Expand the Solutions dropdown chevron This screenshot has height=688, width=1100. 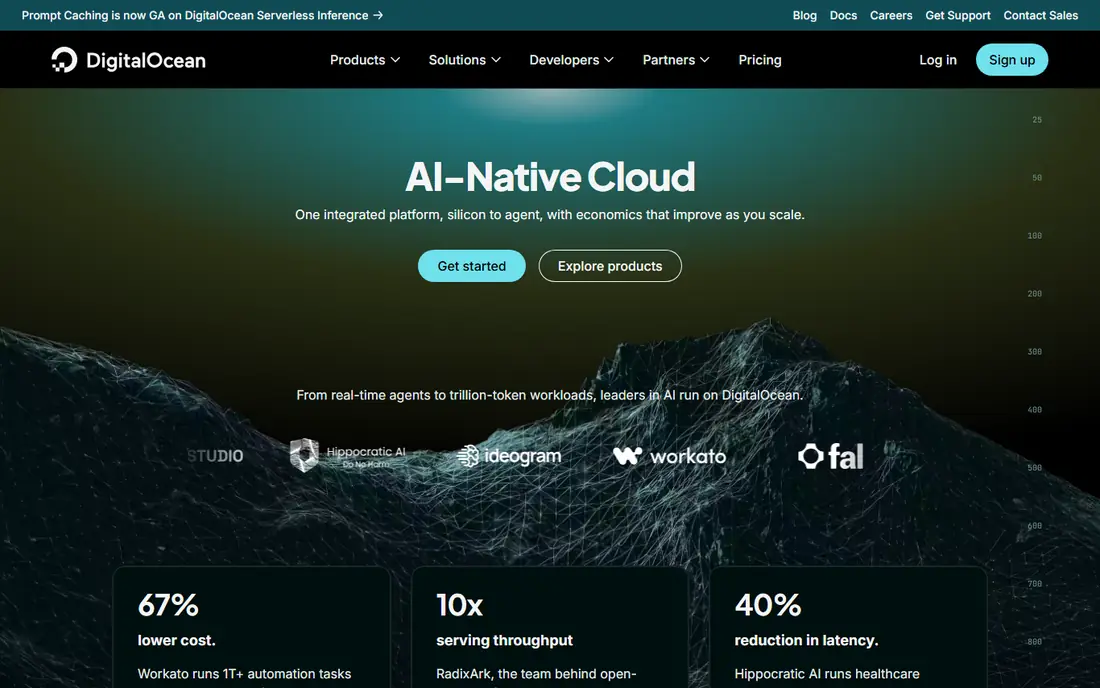(x=496, y=60)
